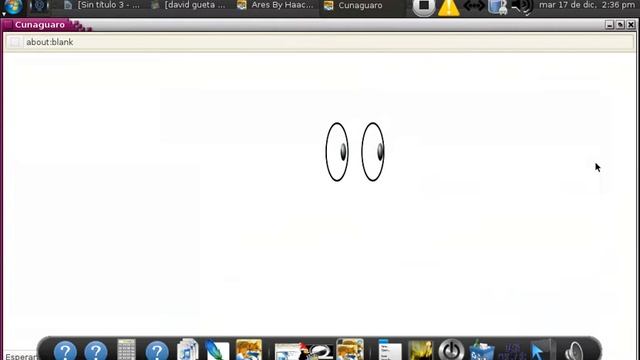
Task: Open the highlighted Cunaguaro browser dock icon
Action: (350, 349)
